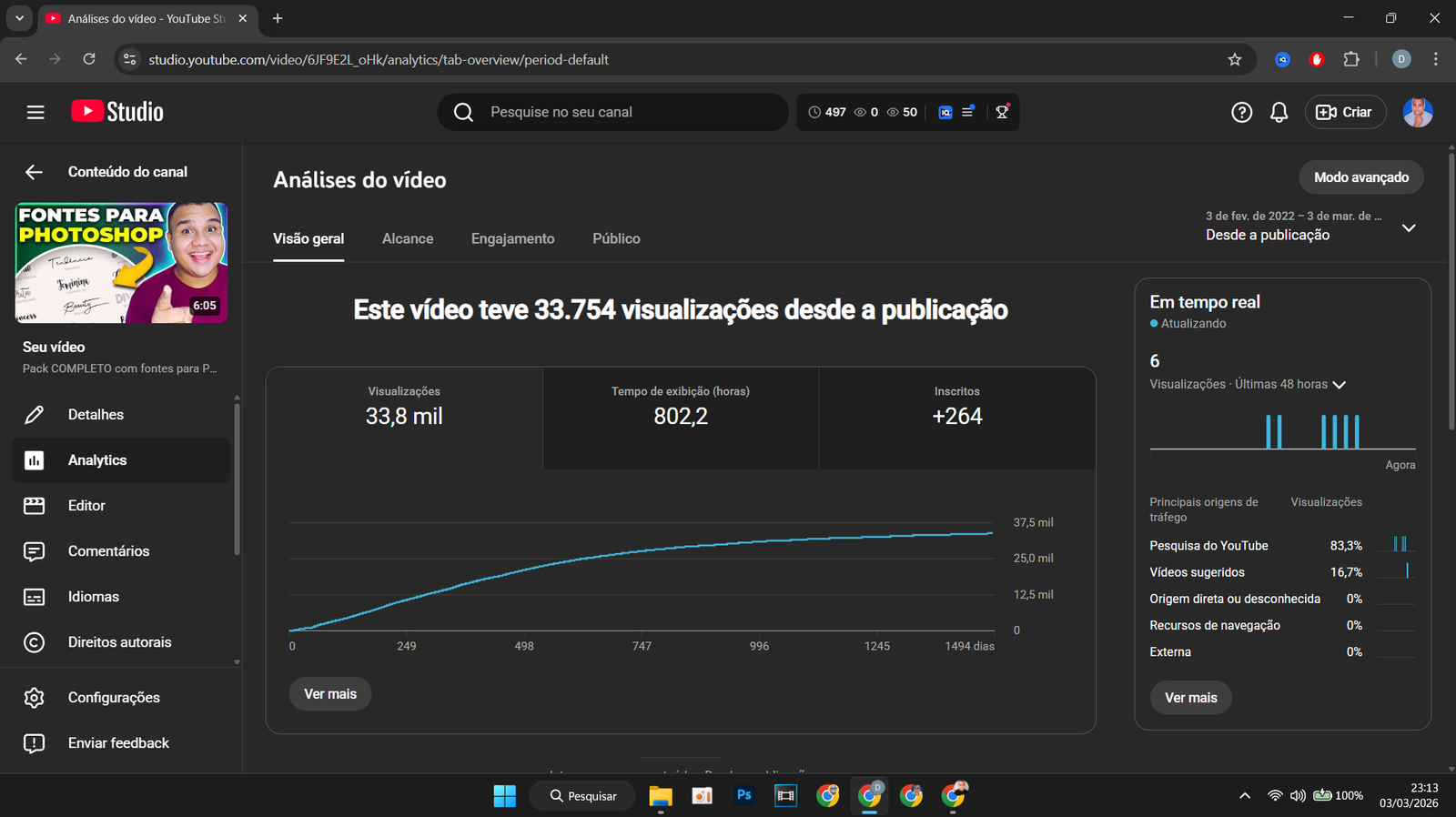
Task: Open the notifications bell
Action: pos(1279,112)
